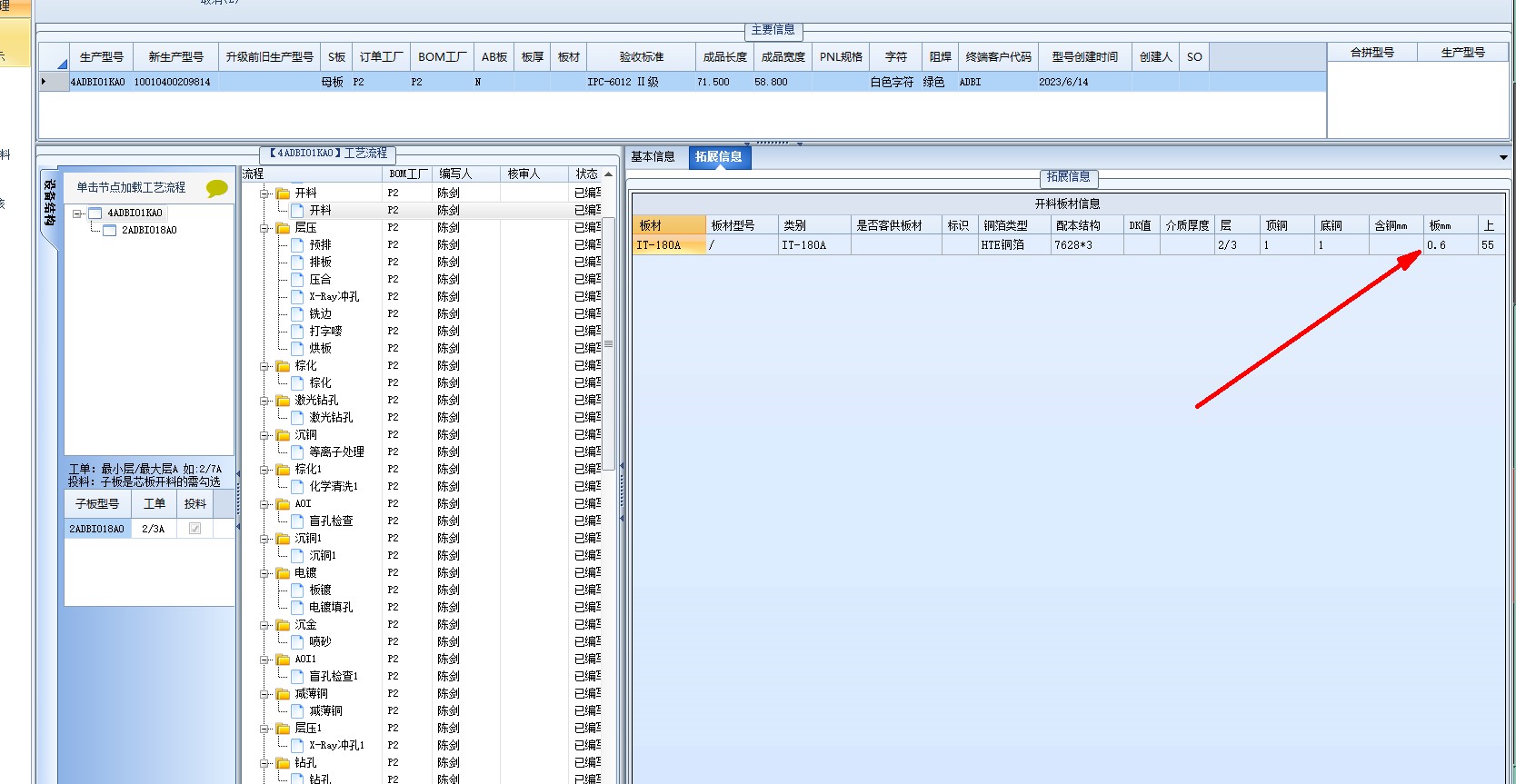
Task: Click the page icon next to 排板
Action: [x=297, y=263]
